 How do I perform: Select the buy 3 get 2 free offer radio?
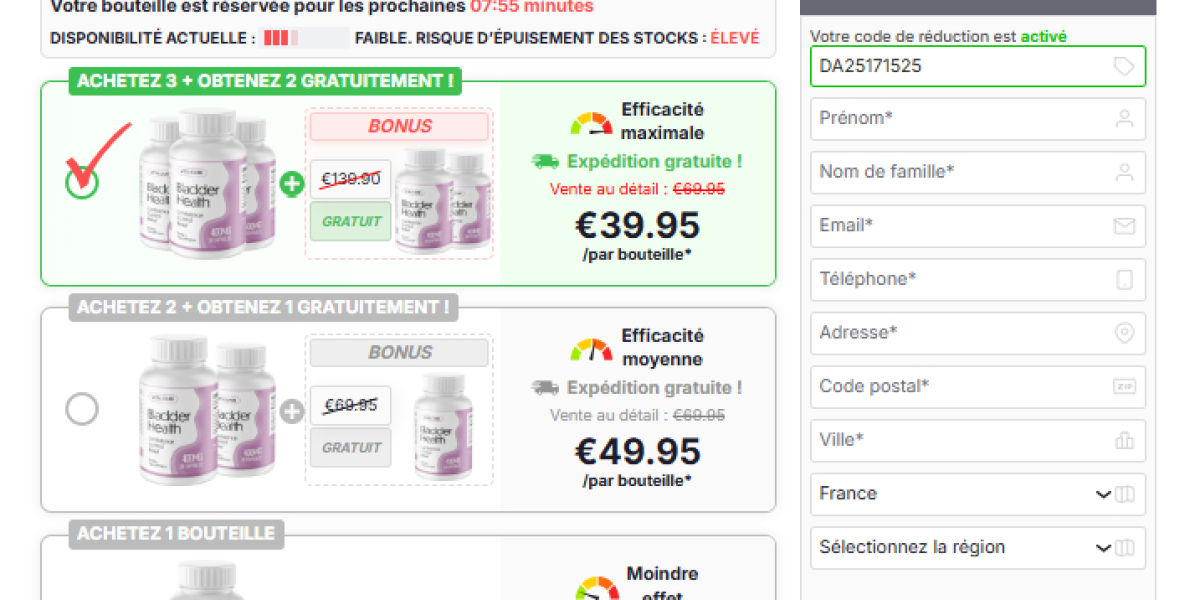82,181
